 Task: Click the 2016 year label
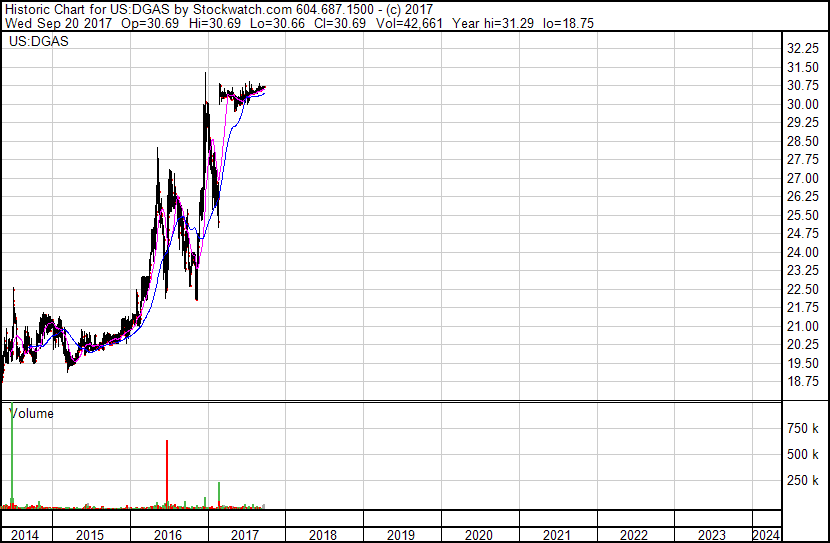[168, 535]
